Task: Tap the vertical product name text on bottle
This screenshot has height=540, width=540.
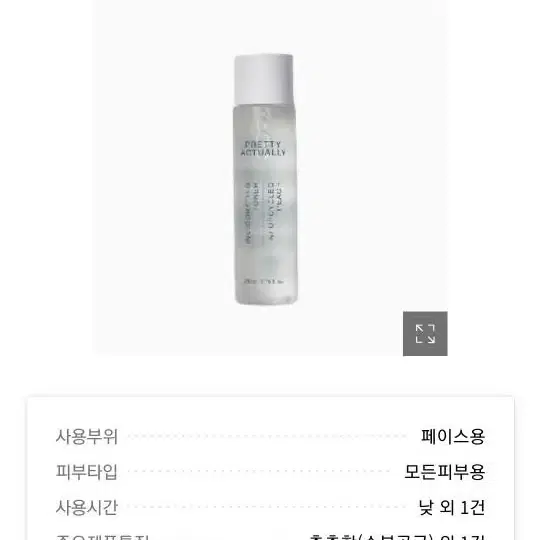Action: point(263,212)
